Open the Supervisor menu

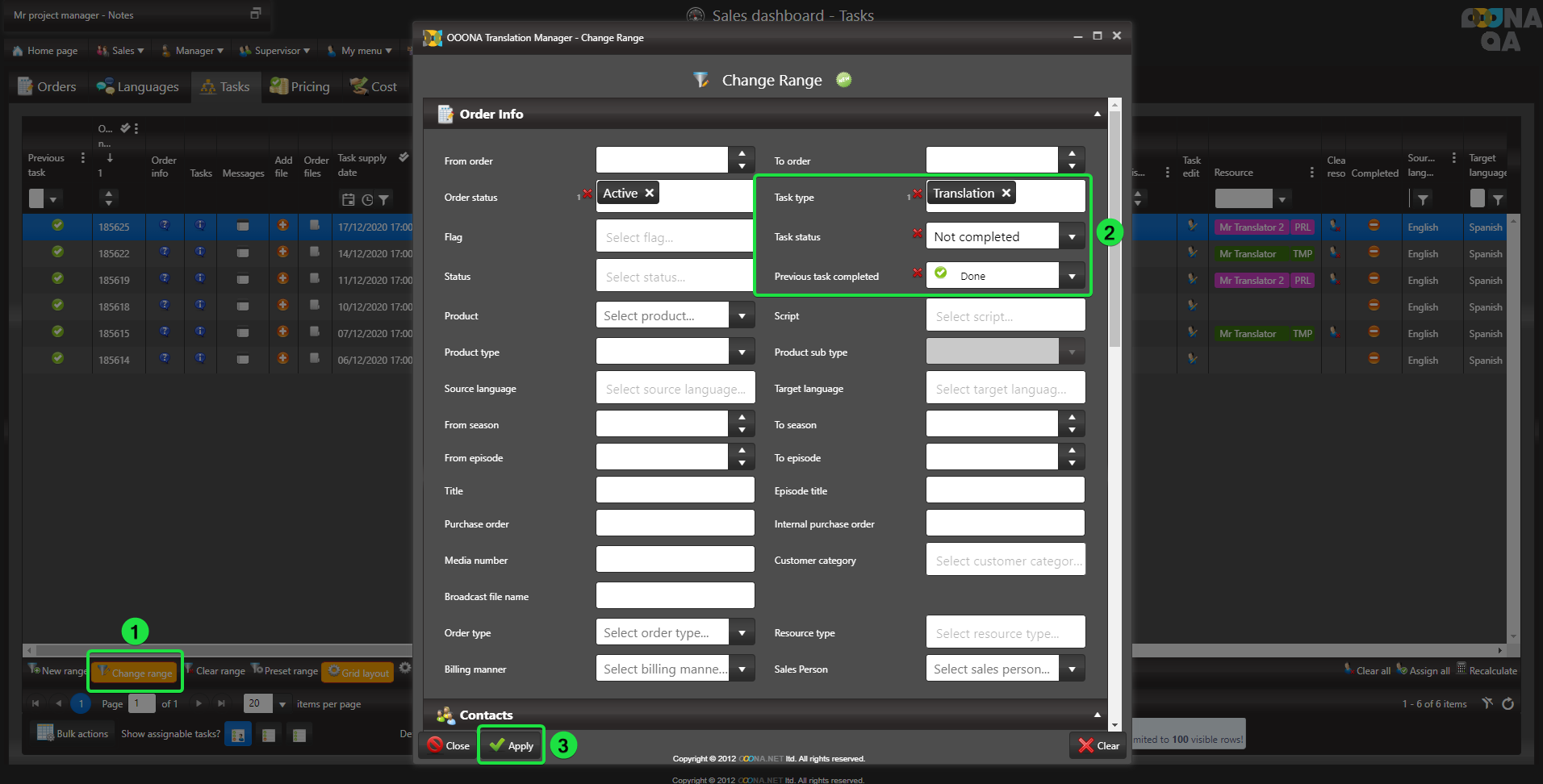[x=275, y=51]
